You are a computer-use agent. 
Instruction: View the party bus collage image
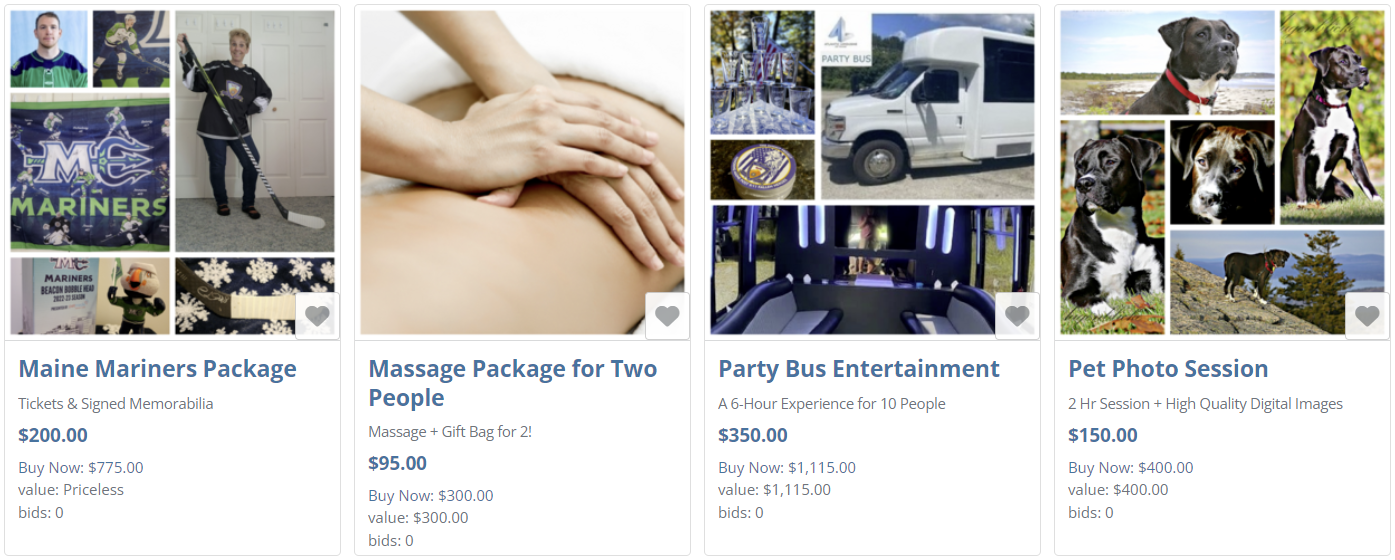click(x=873, y=173)
